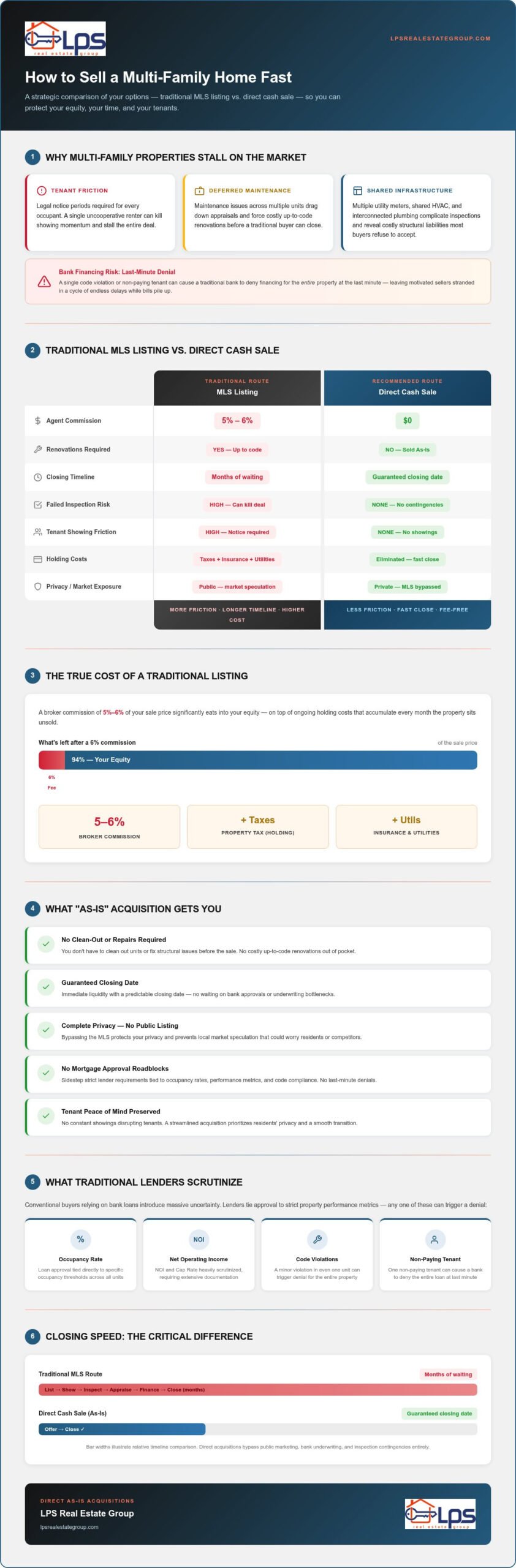Click the dollar icon next to Agent Commission
Image resolution: width=516 pixels, height=1568 pixels.
pos(38,421)
